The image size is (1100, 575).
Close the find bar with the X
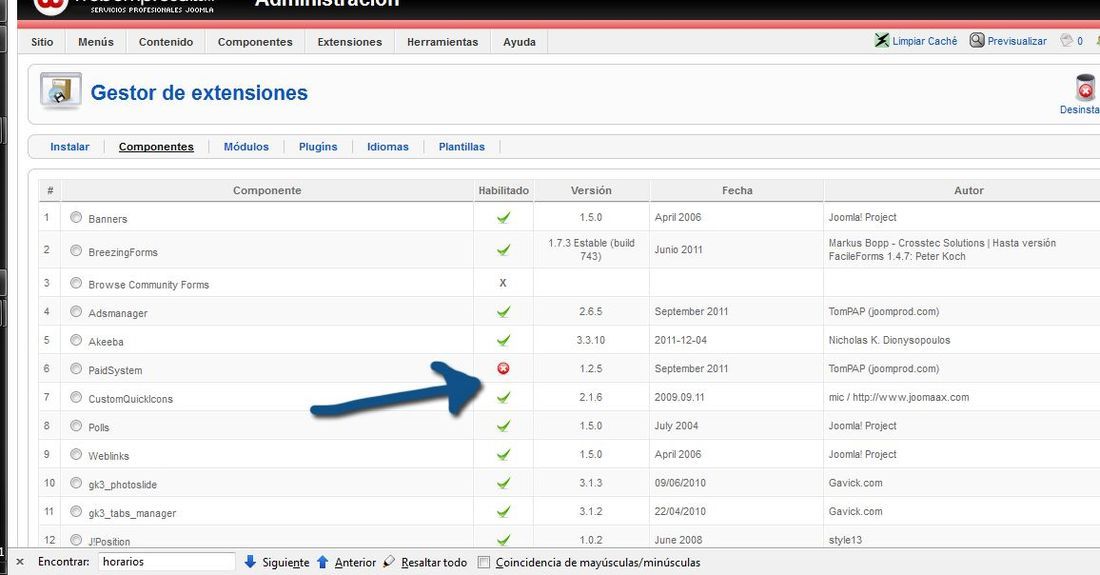pos(20,562)
